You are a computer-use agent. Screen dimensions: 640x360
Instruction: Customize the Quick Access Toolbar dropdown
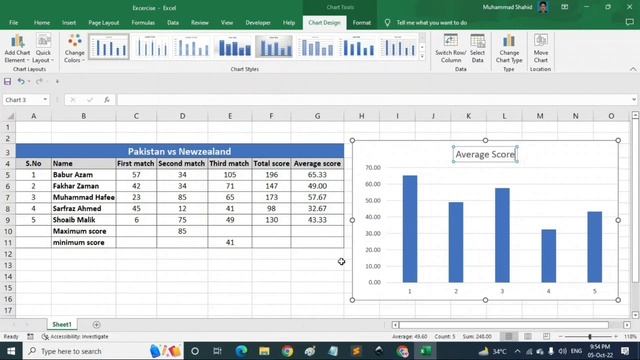(57, 82)
